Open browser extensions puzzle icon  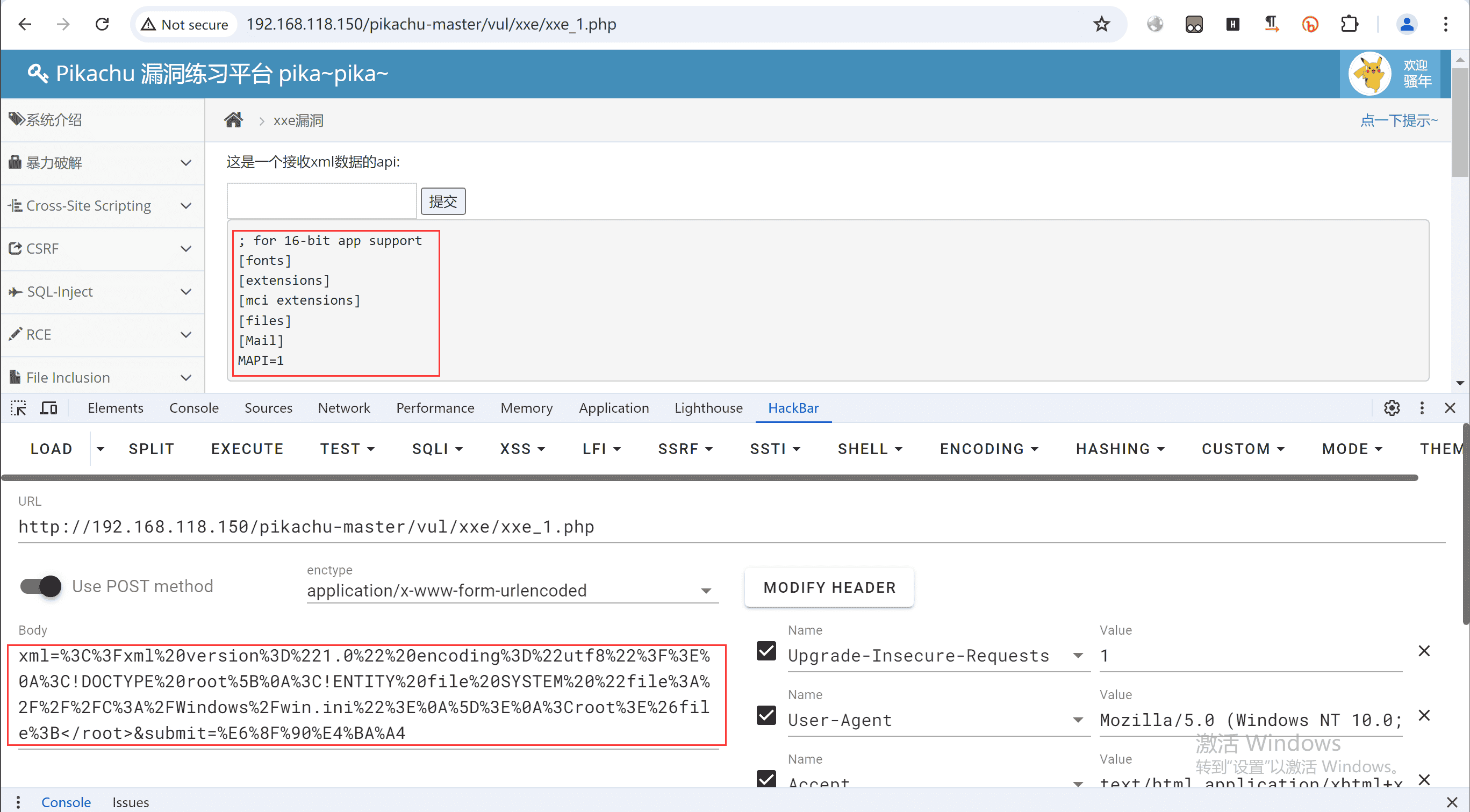[1349, 24]
